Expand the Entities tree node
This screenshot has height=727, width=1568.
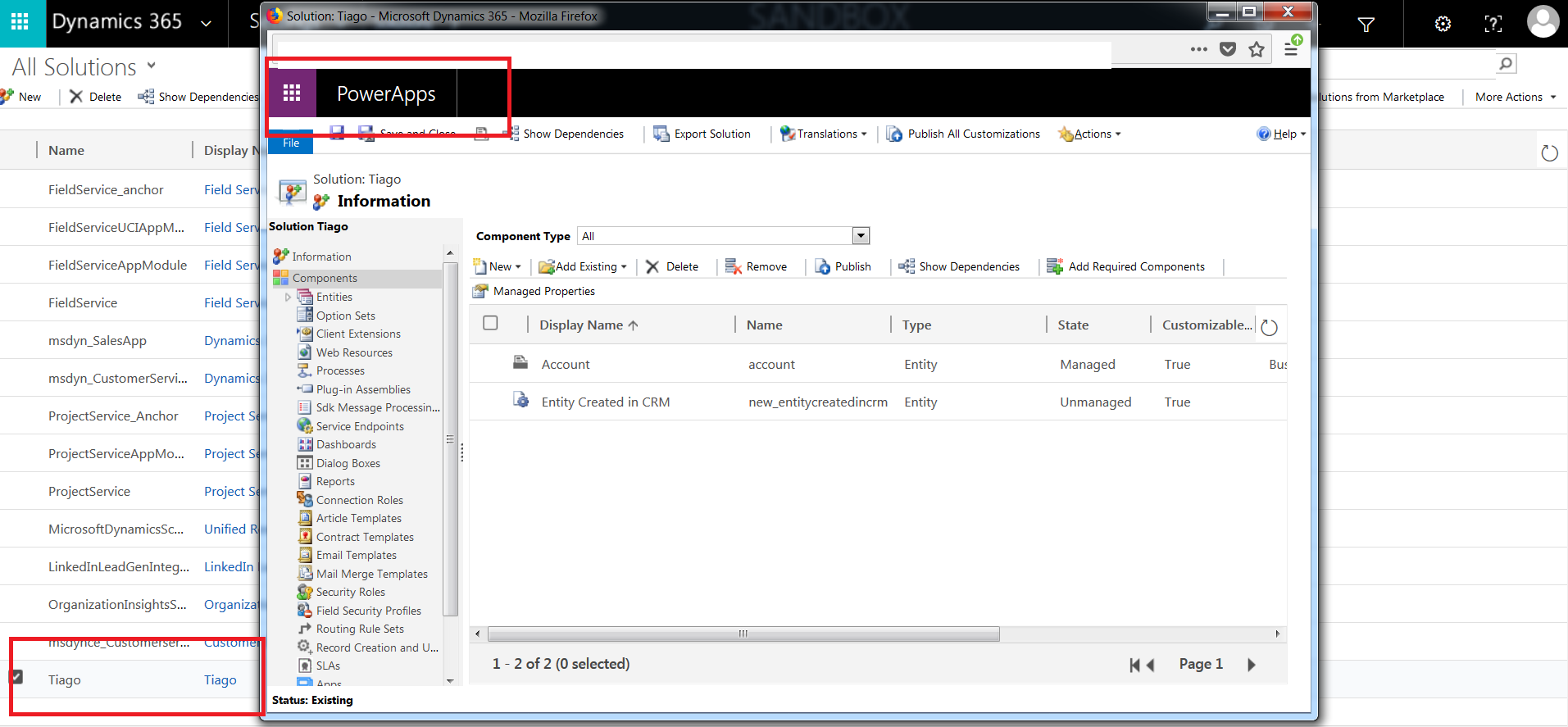[x=288, y=298]
